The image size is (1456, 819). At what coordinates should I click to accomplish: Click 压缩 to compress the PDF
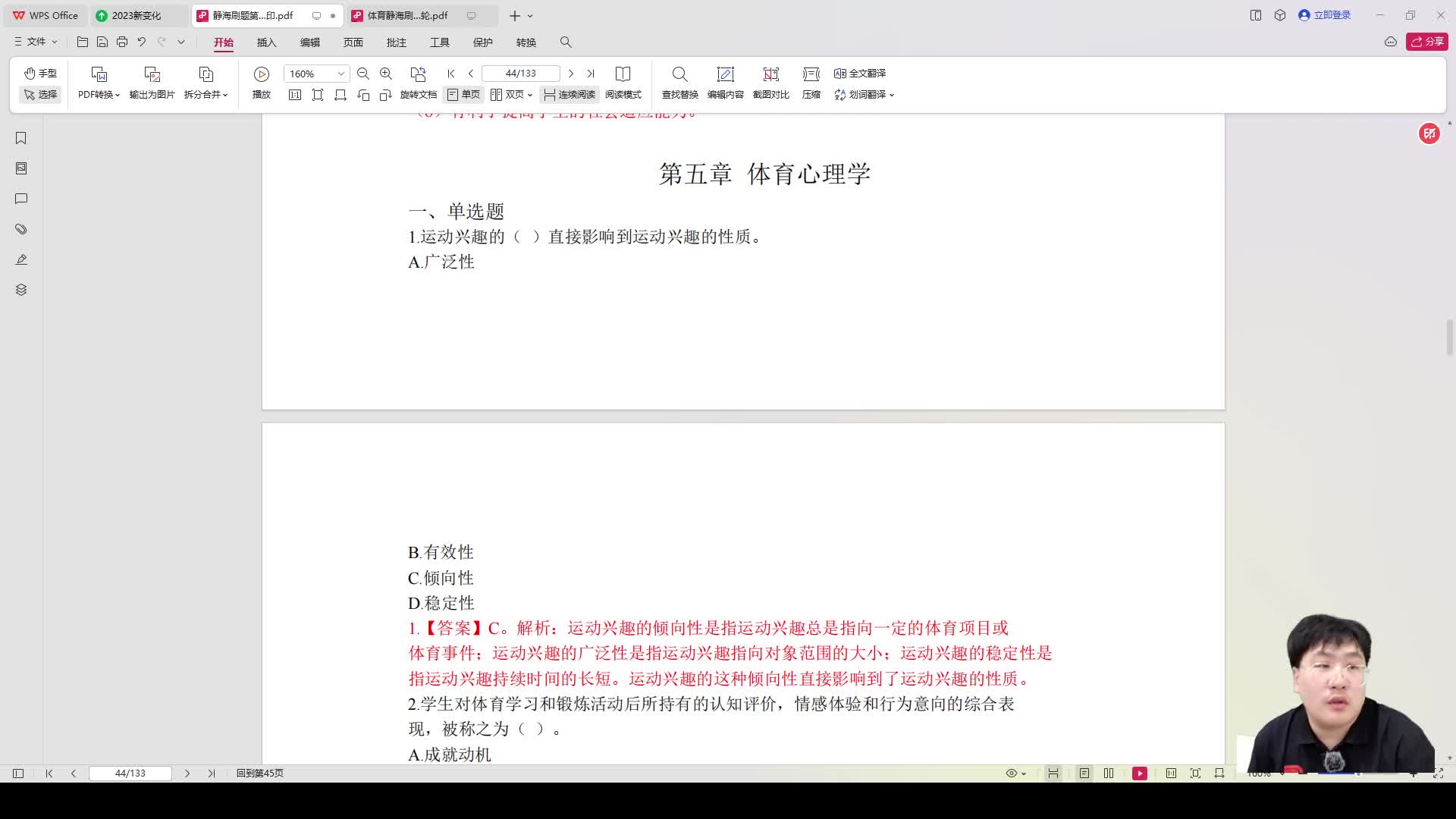tap(810, 83)
